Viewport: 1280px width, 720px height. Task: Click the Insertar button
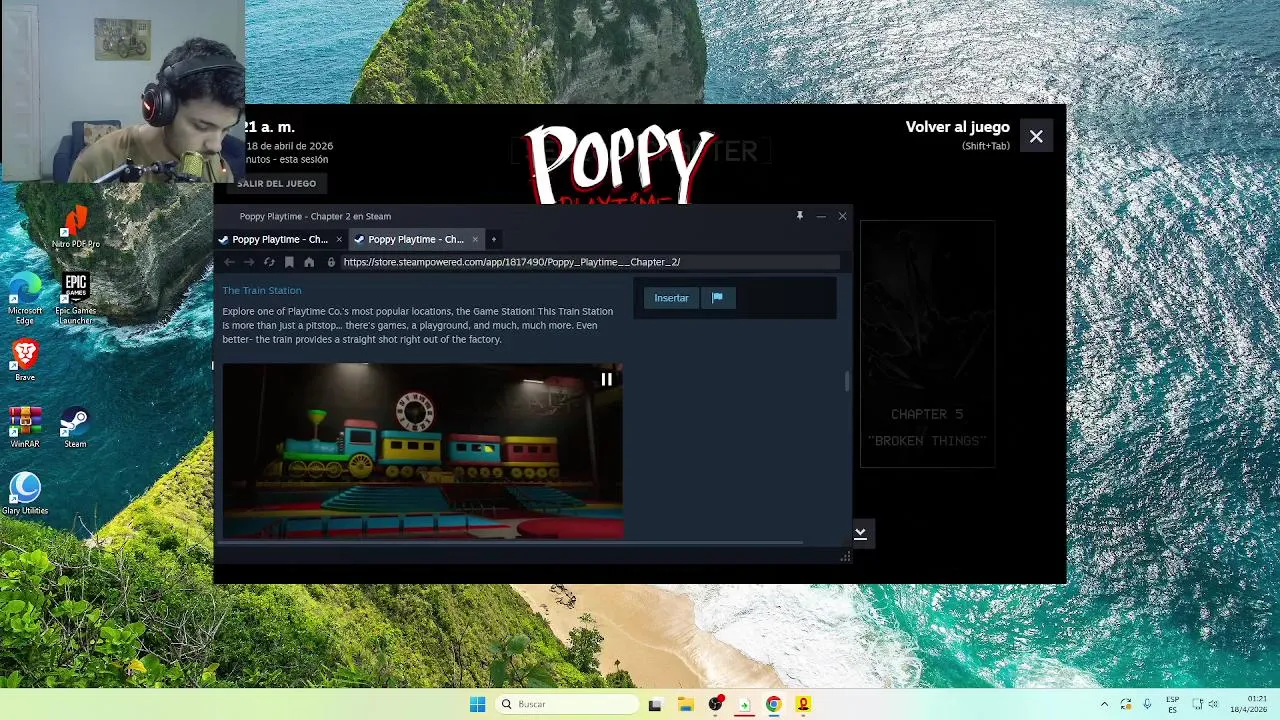tap(671, 298)
